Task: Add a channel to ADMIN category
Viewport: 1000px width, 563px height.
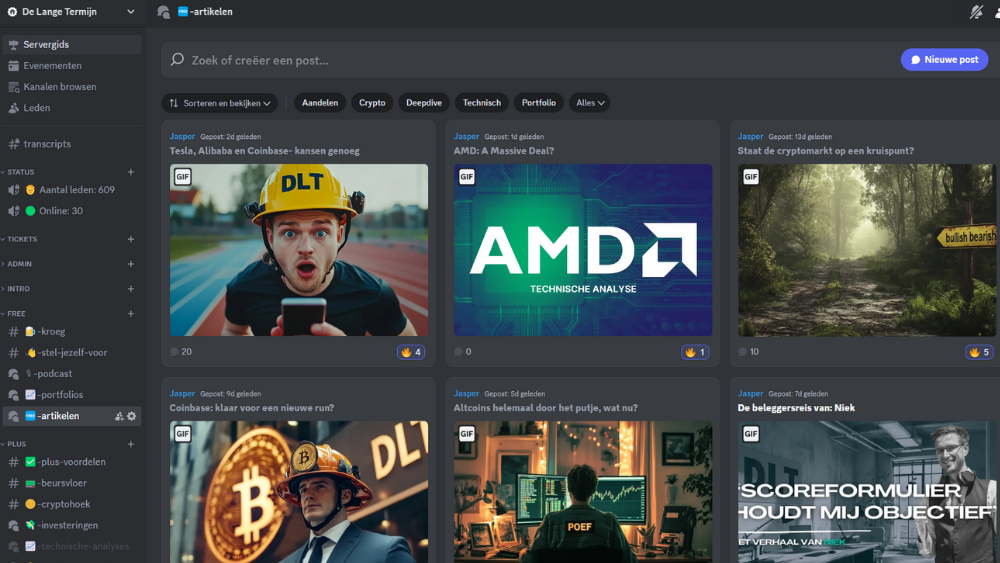Action: [131, 264]
